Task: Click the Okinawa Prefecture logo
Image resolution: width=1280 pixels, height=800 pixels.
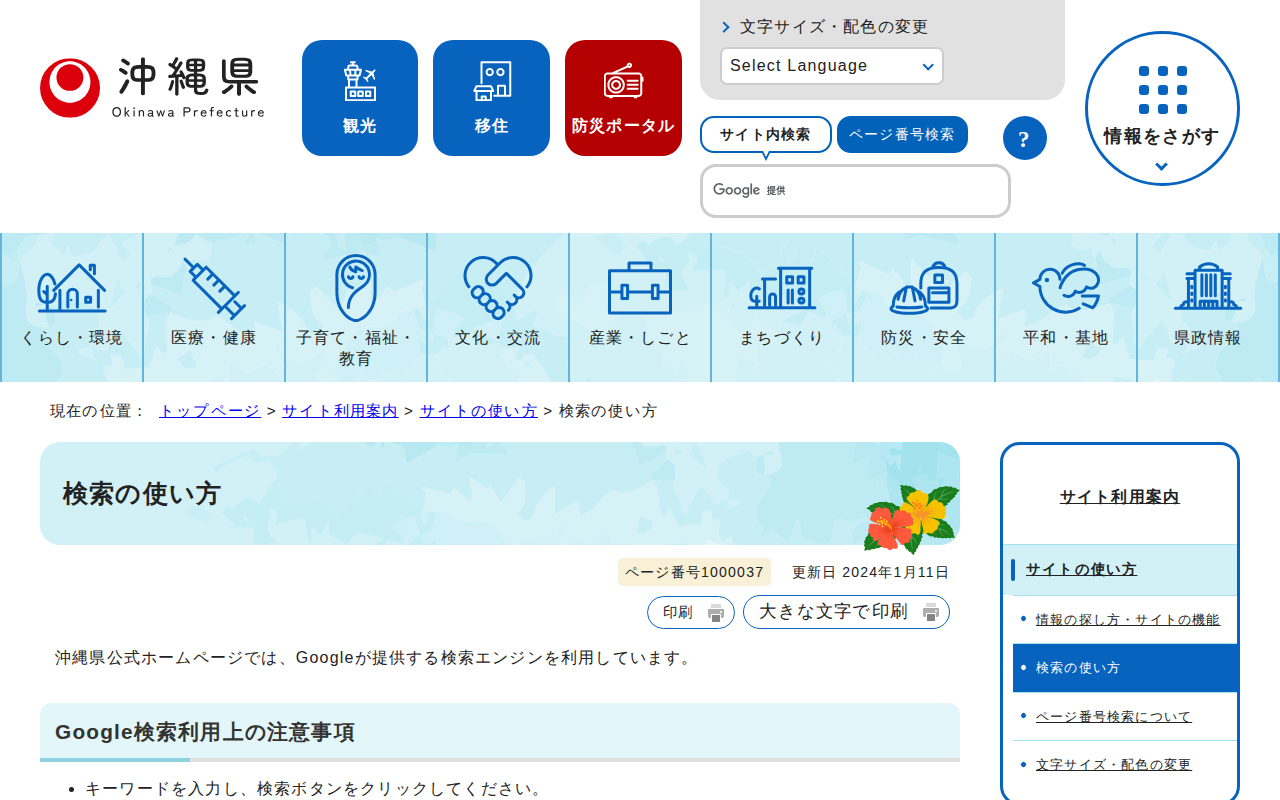Action: pos(152,88)
